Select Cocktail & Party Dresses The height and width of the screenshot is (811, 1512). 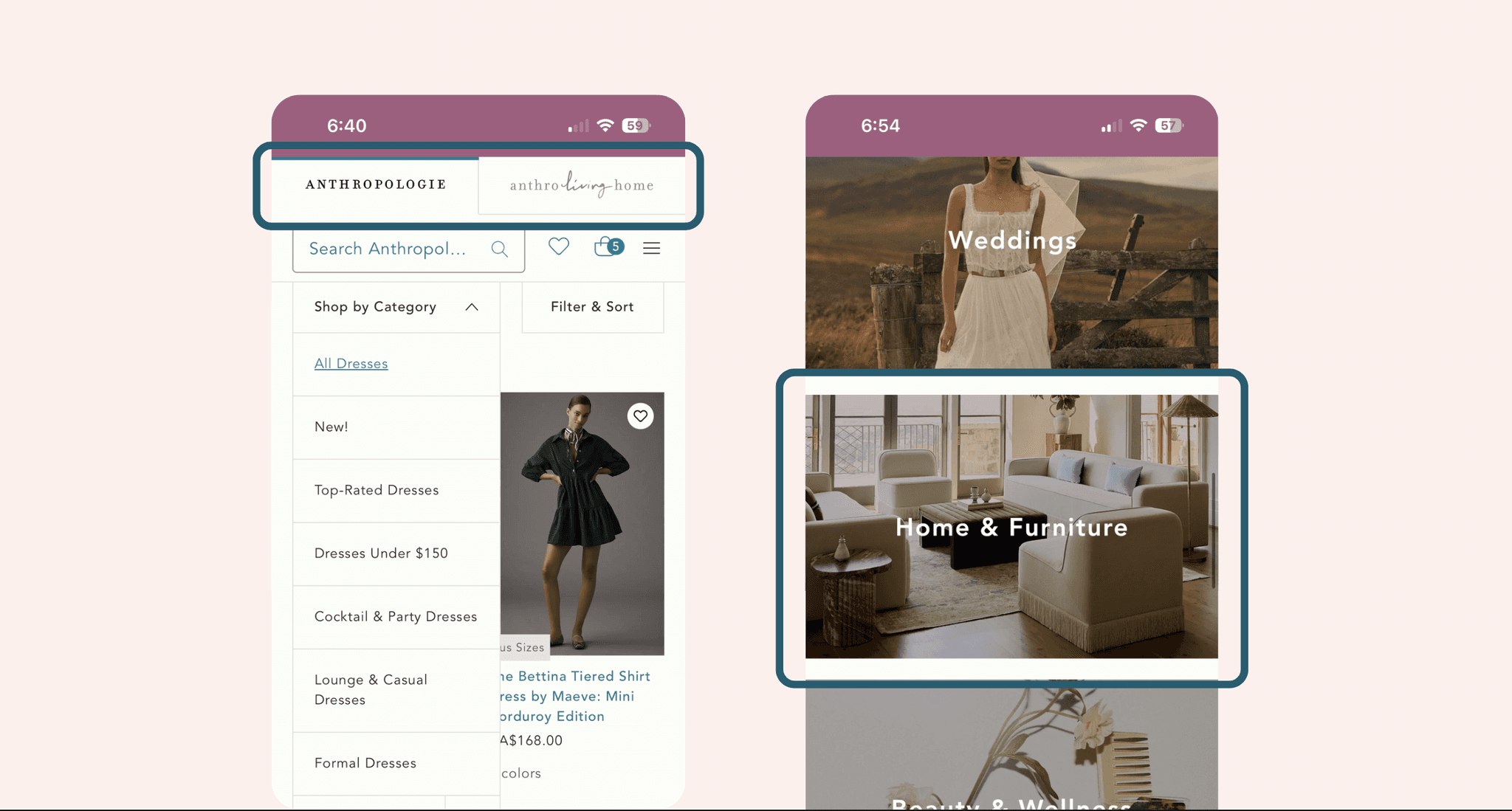tap(396, 617)
